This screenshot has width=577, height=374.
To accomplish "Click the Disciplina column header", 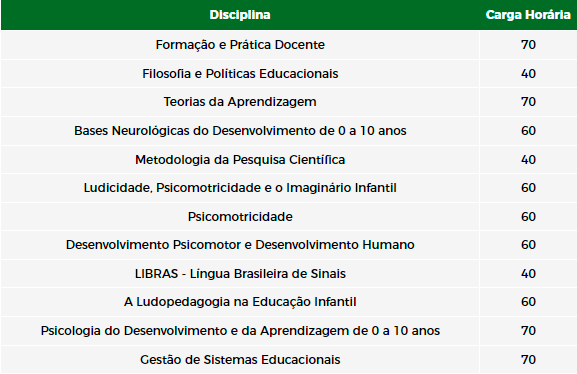I will click(x=240, y=15).
